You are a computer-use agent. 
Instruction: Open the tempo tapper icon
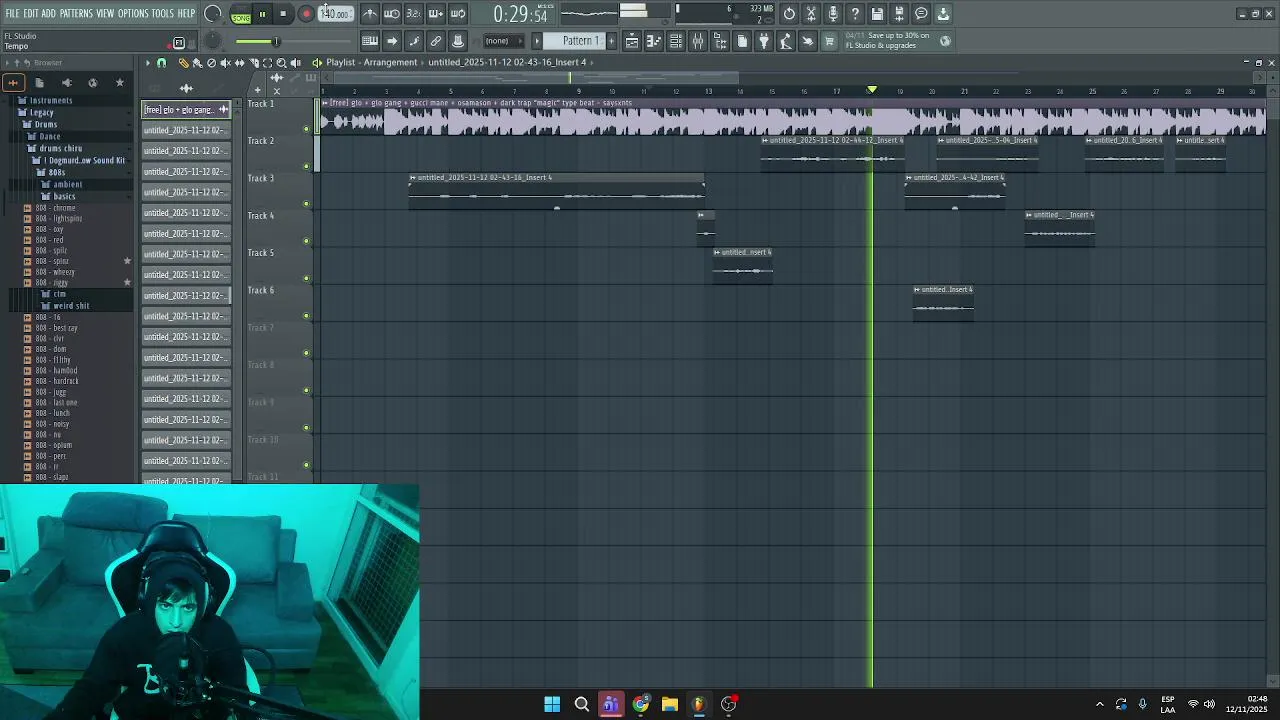786,41
